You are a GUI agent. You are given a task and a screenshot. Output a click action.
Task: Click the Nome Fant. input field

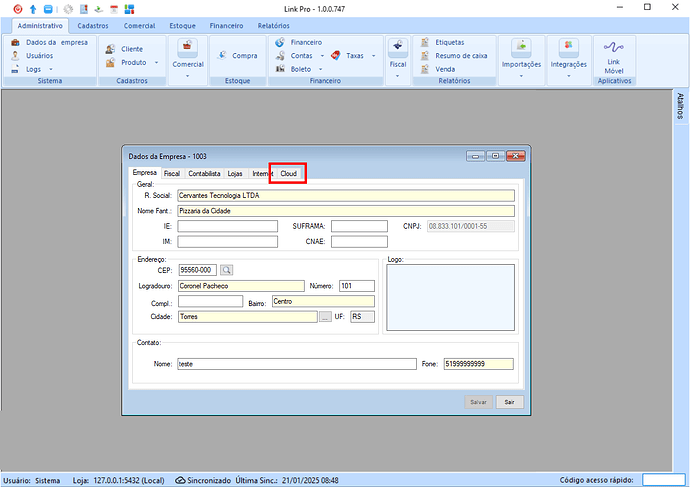(x=345, y=211)
